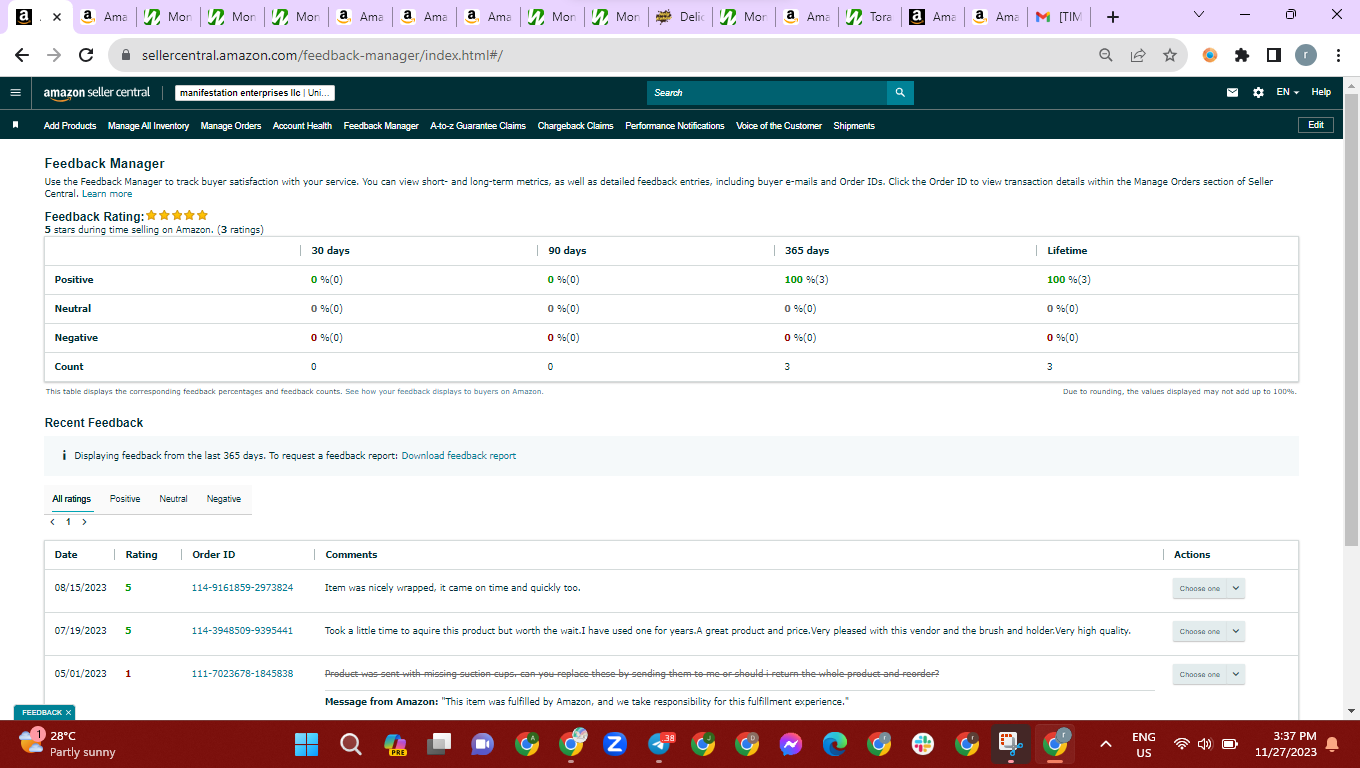The image size is (1360, 768).
Task: Open the manifestation enterprises llc account switcher
Action: (x=254, y=93)
